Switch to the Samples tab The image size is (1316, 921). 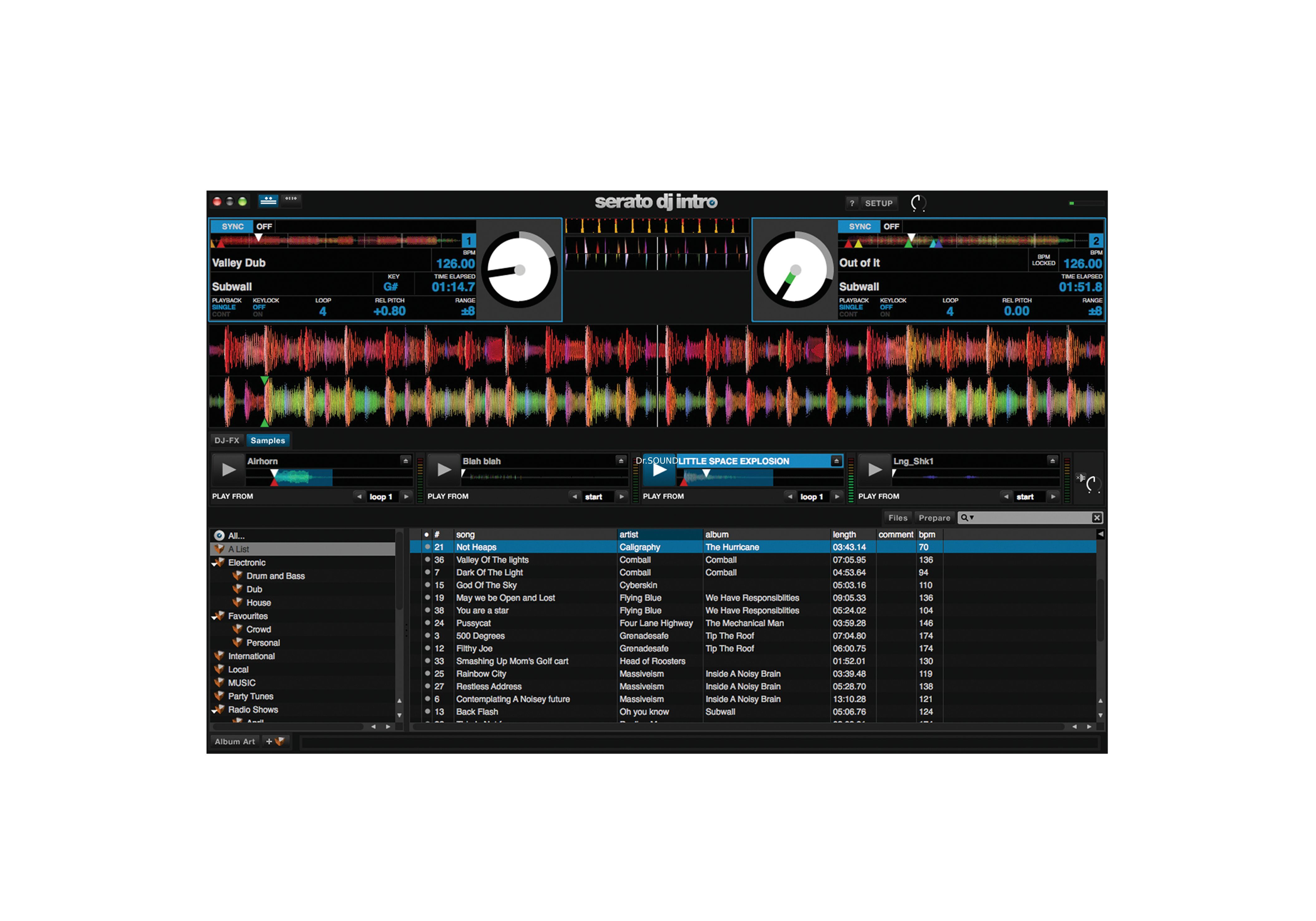click(x=268, y=440)
